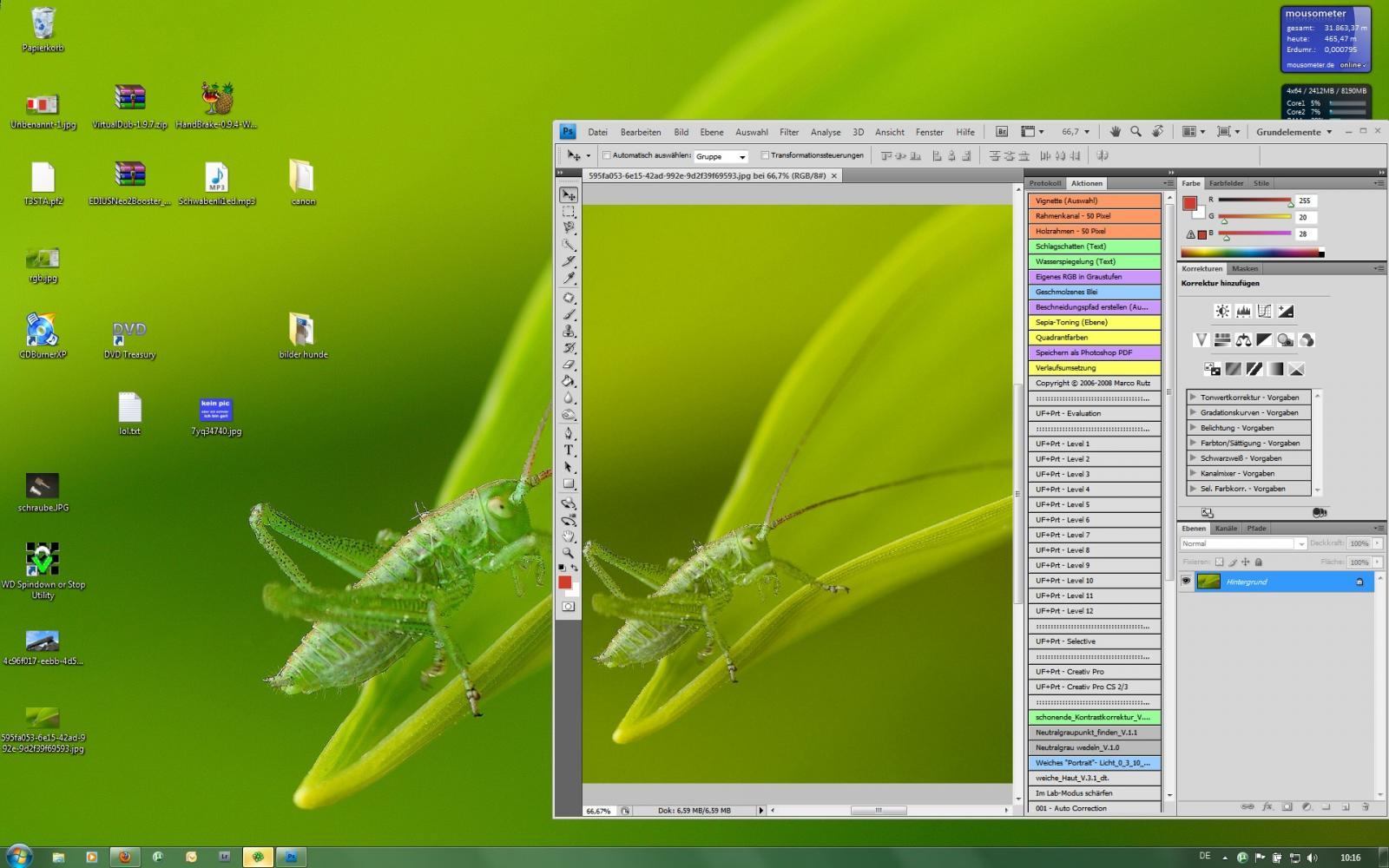
Task: Select the Zoom tool in toolbox
Action: 569,552
